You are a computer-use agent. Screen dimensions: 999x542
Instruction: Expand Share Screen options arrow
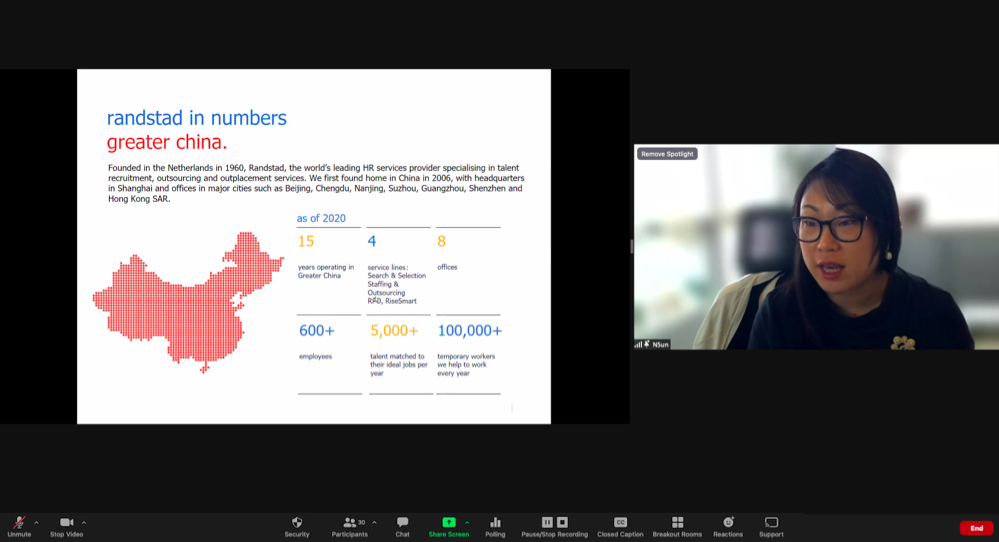(x=467, y=522)
